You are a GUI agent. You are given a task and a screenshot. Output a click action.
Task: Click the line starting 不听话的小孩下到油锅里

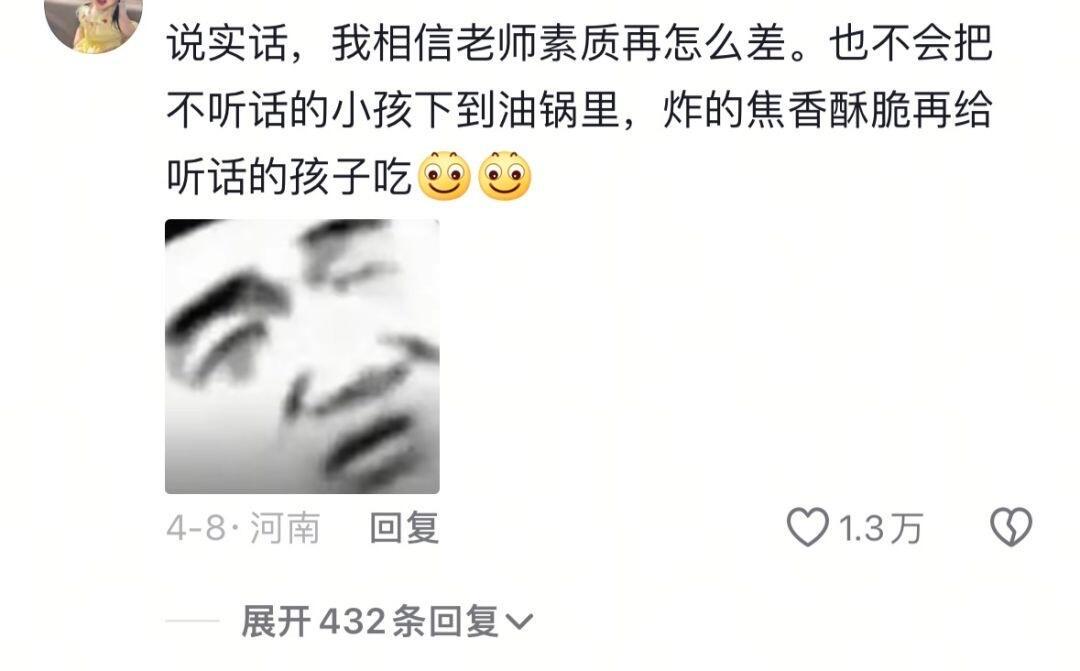[x=579, y=110]
